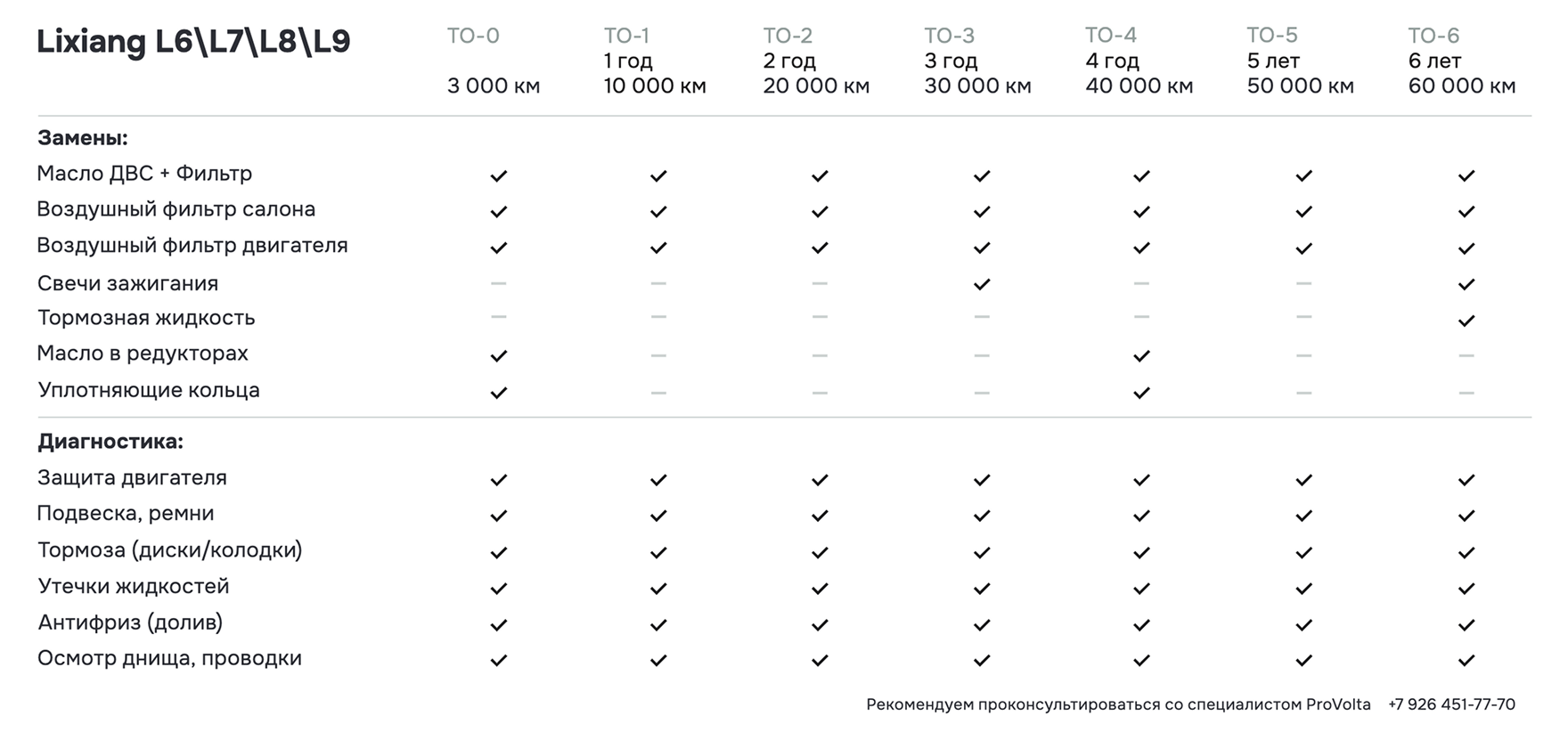Click the Осмотр днища, проводки row label
Image resolution: width=1568 pixels, height=732 pixels.
(x=169, y=658)
